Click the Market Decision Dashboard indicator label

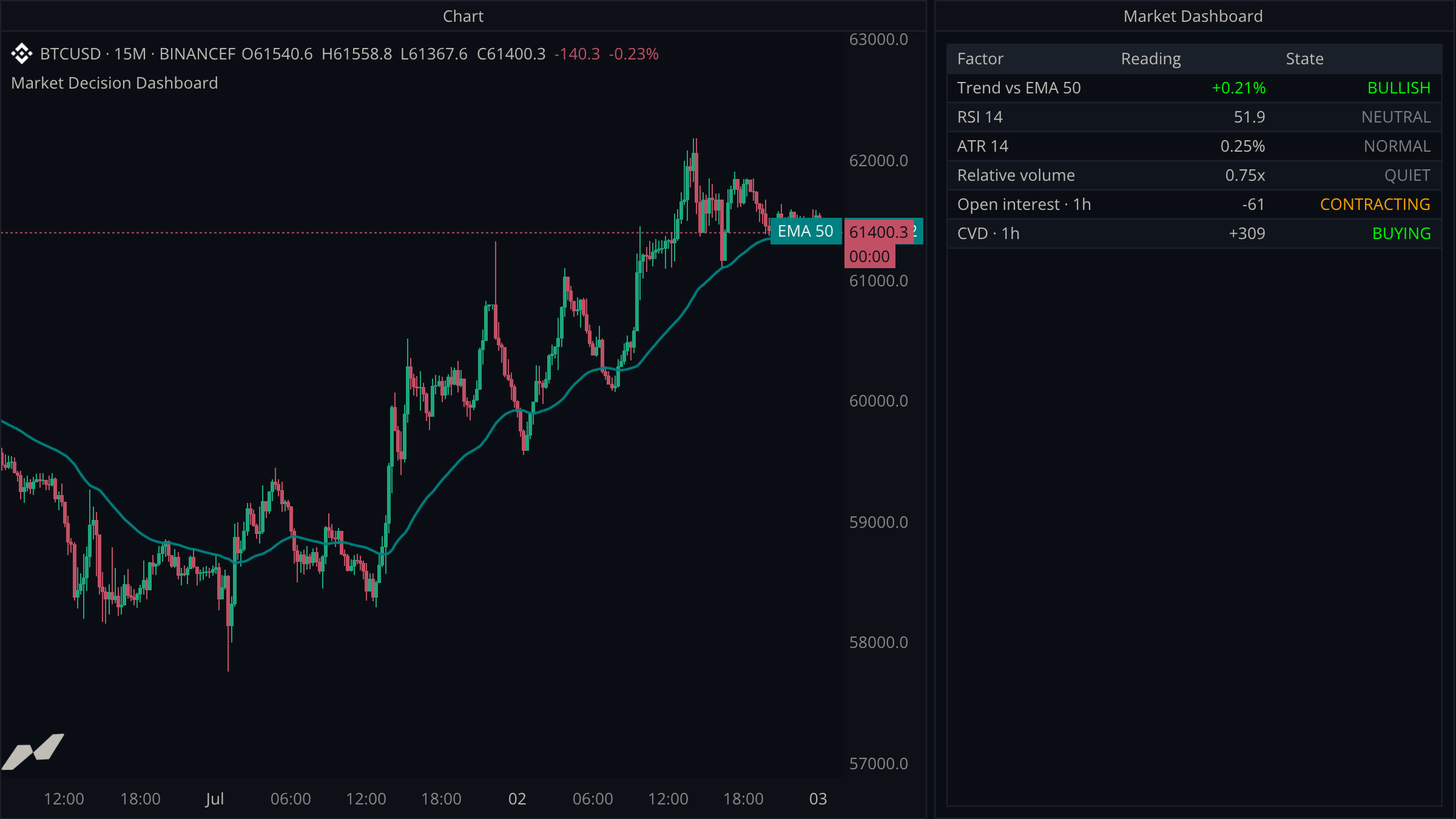(x=114, y=83)
